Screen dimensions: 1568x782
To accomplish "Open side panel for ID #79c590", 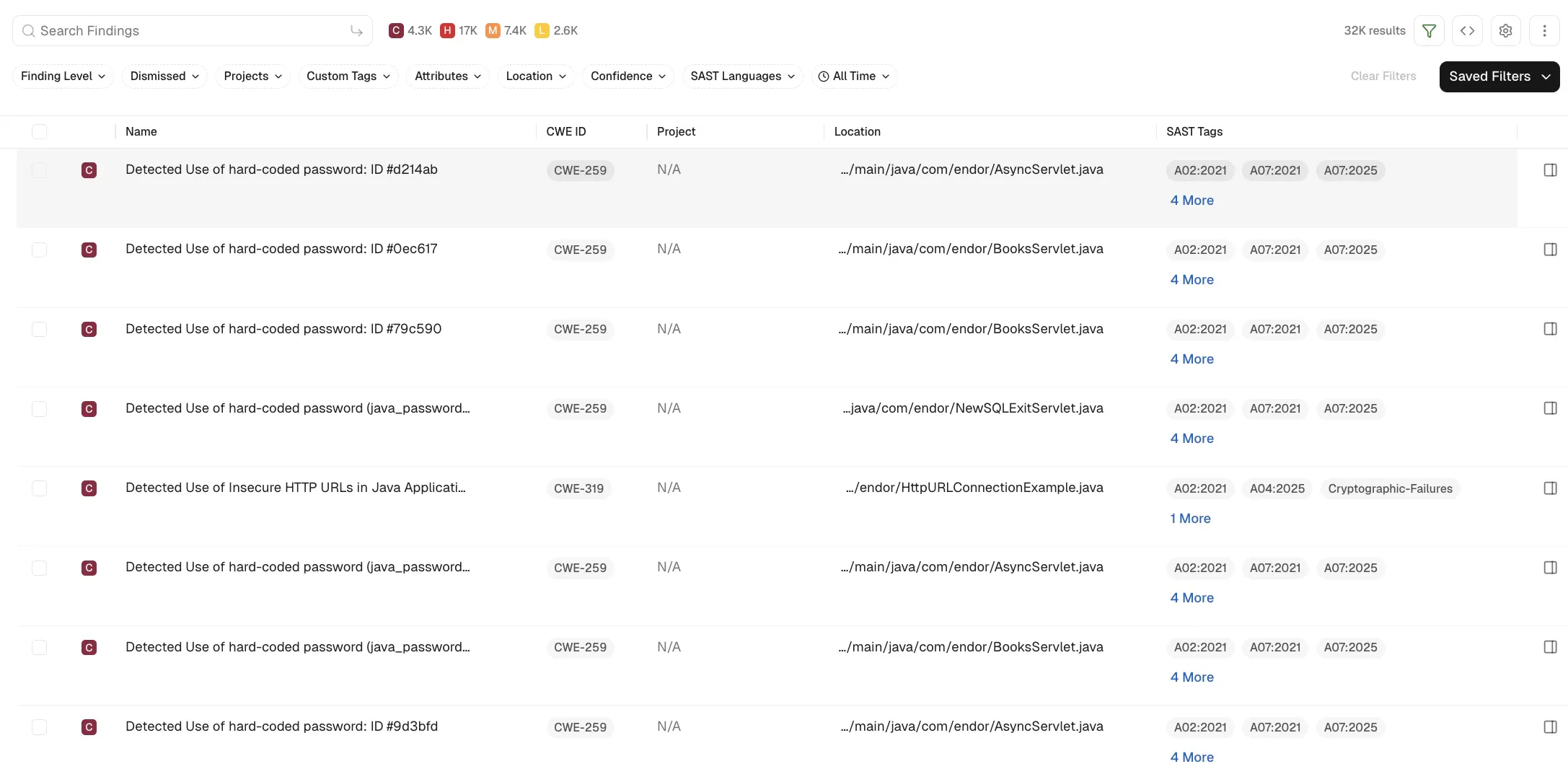I will [1550, 329].
